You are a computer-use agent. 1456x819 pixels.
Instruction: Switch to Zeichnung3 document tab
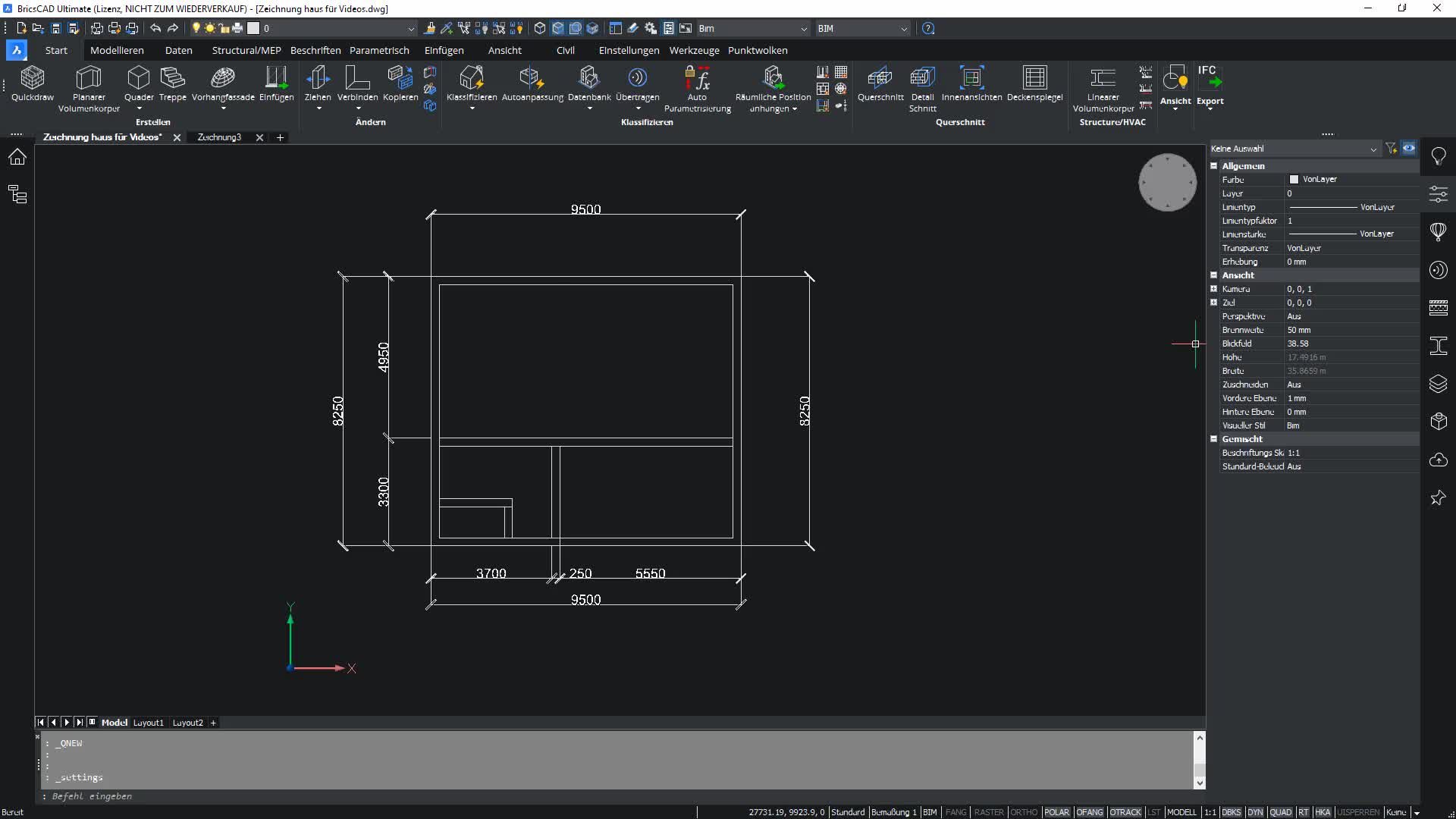219,137
